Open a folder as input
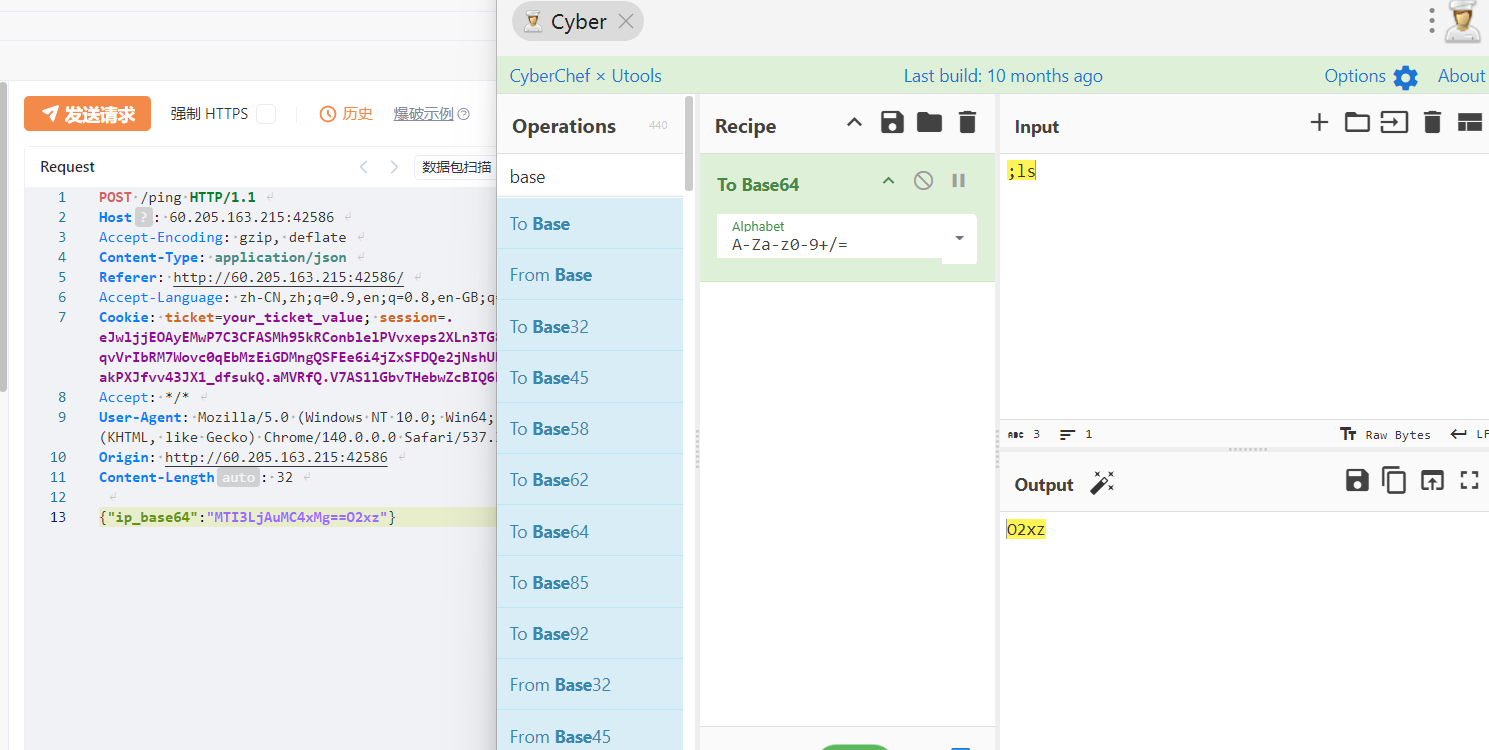 (1357, 123)
